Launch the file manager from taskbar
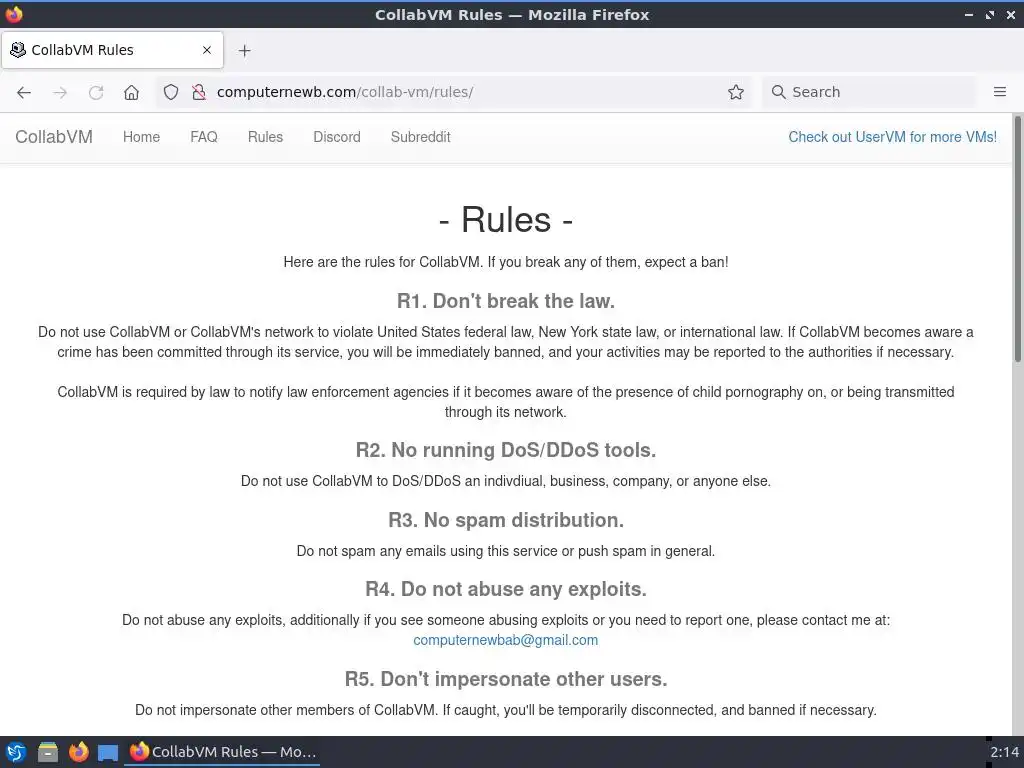Viewport: 1024px width, 768px height. point(48,752)
